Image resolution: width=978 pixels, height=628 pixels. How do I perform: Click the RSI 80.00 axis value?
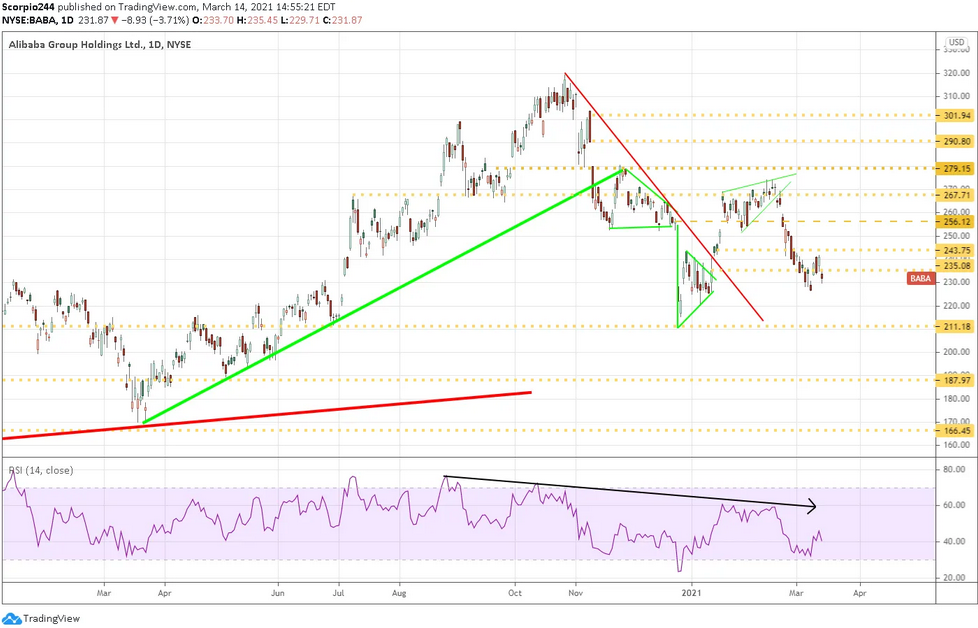[954, 470]
